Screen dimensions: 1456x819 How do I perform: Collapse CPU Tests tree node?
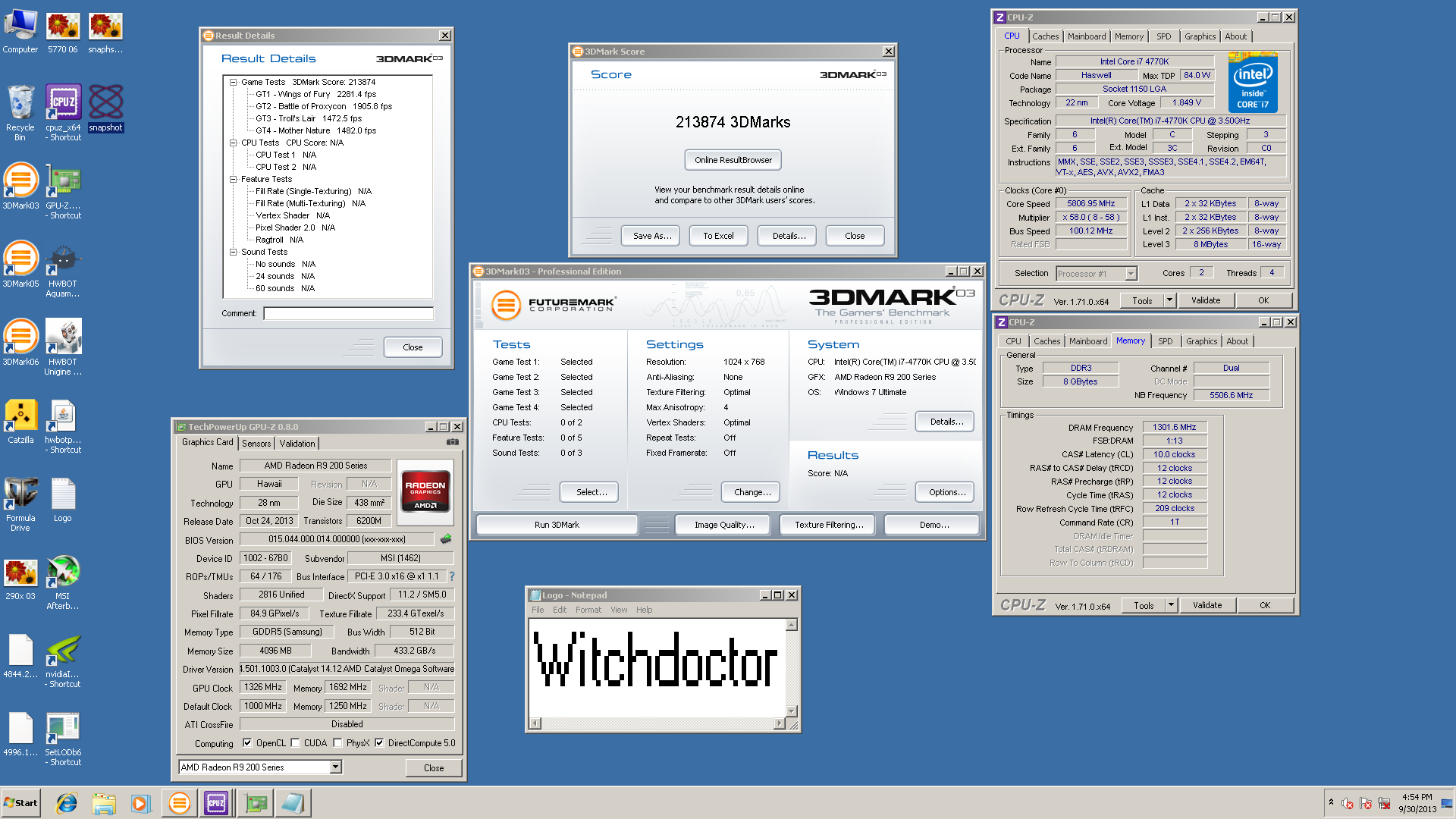[234, 143]
